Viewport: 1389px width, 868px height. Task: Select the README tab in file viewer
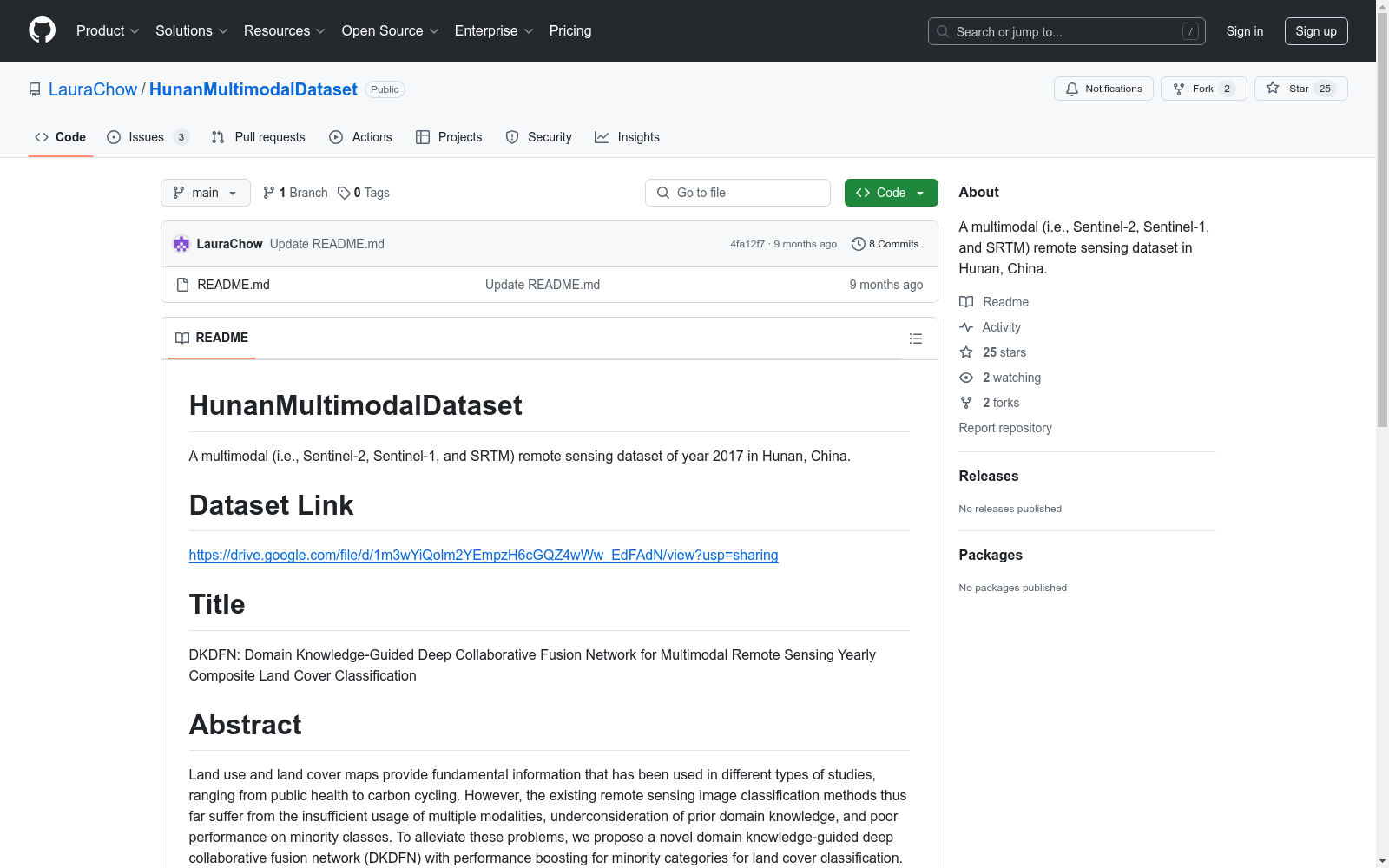point(212,338)
